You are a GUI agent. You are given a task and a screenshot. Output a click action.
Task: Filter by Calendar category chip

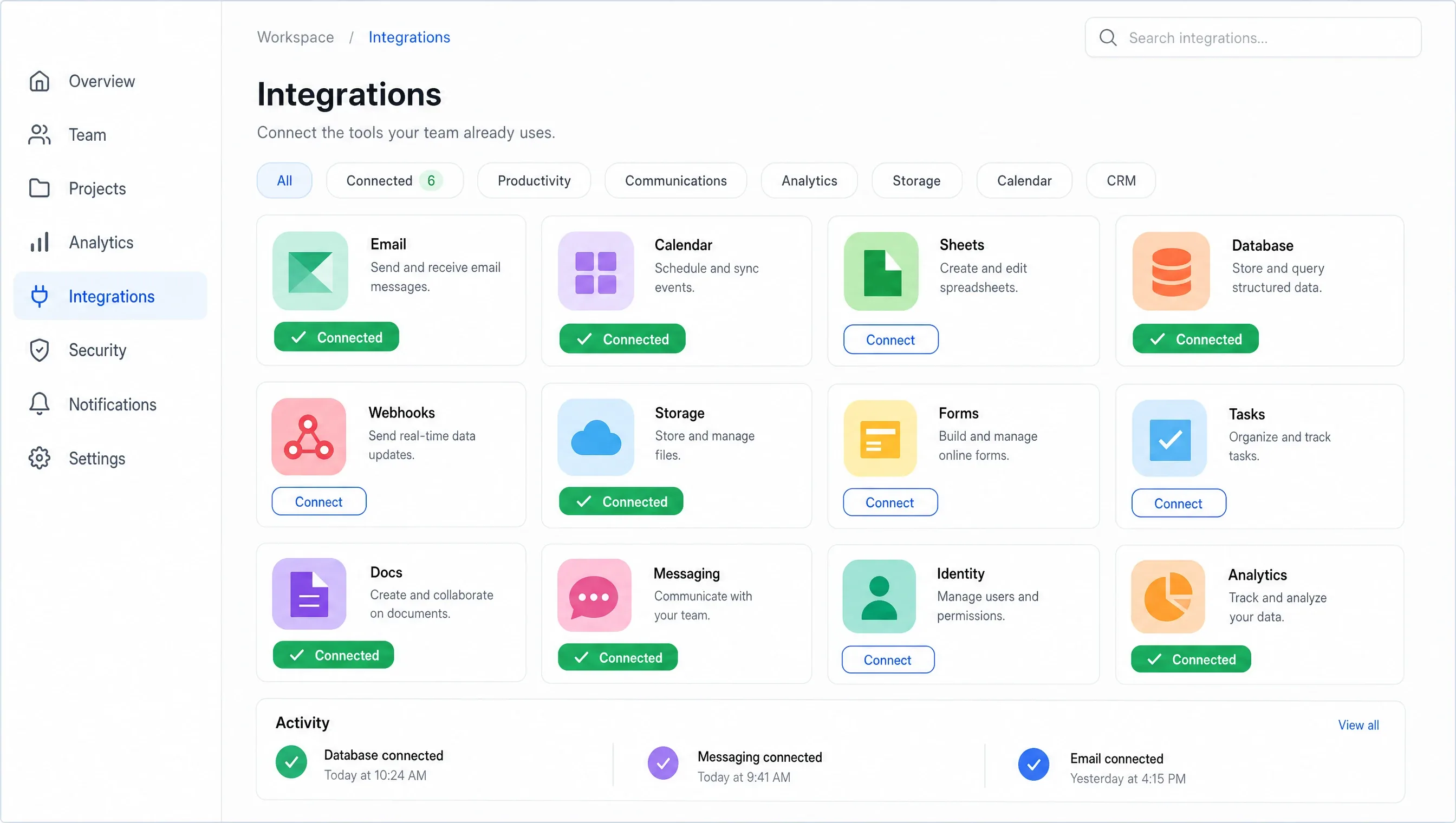[1024, 180]
